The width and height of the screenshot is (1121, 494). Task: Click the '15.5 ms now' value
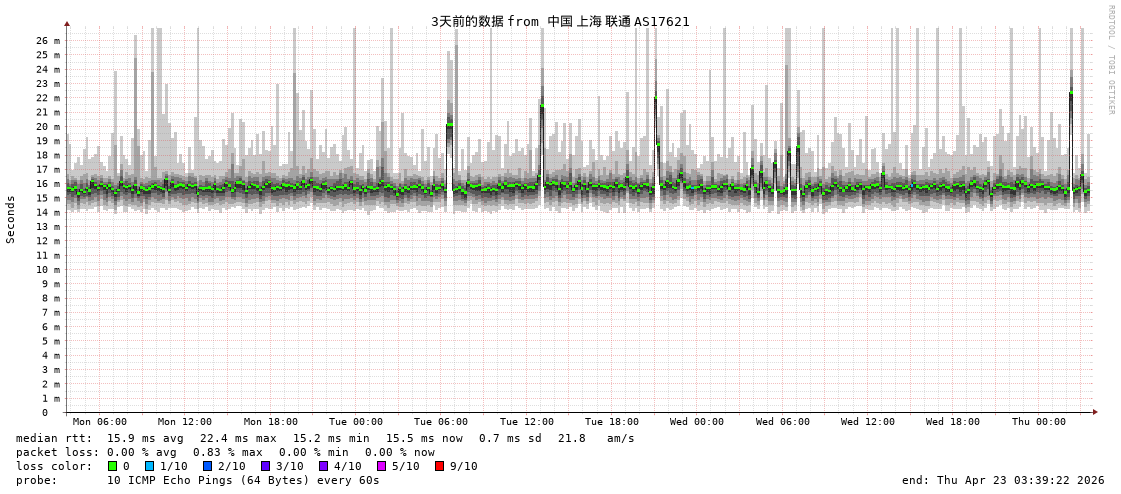424,438
